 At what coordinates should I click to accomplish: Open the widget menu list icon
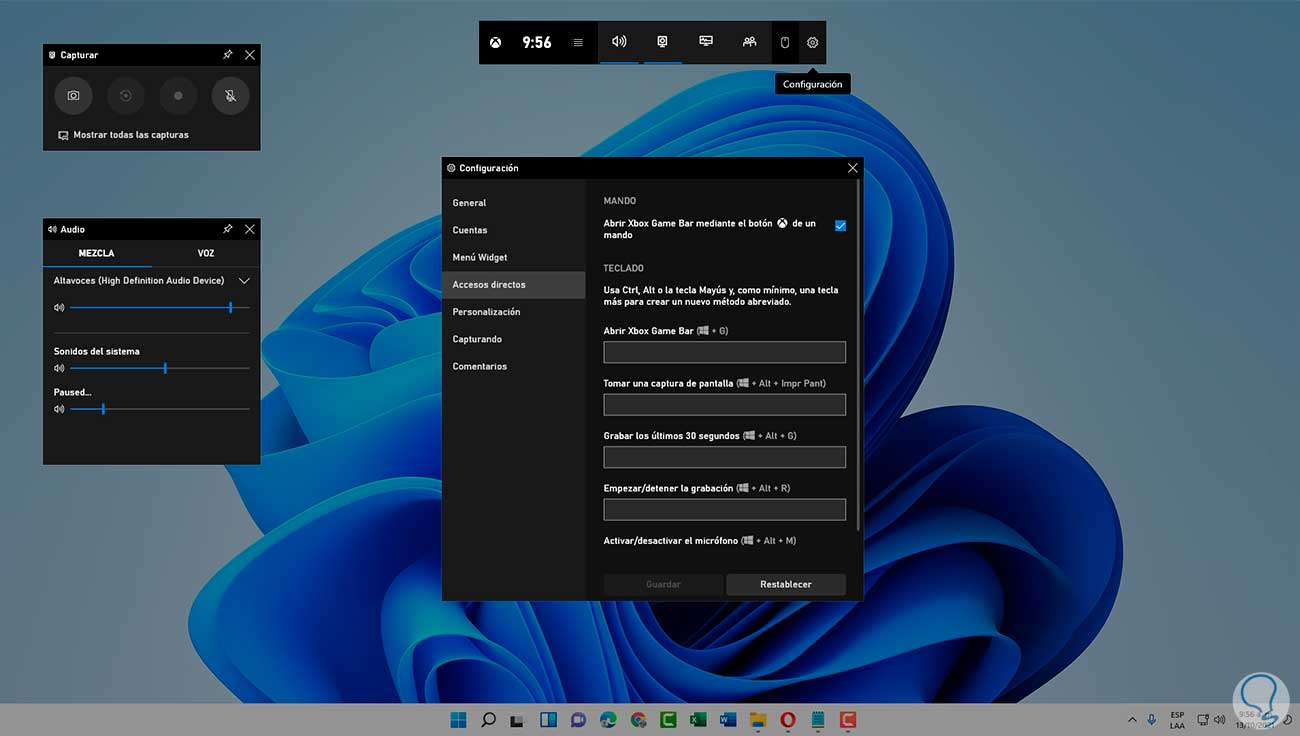point(578,43)
